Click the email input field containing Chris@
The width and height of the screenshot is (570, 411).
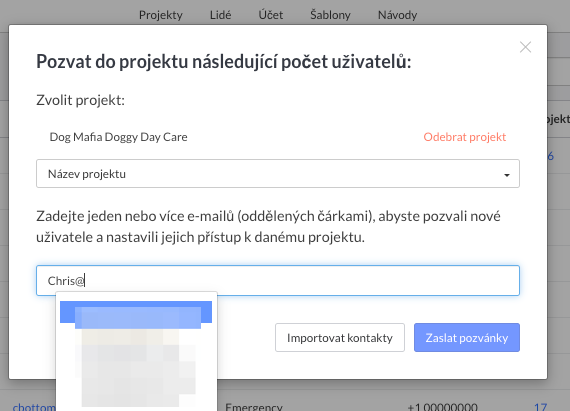tap(278, 281)
